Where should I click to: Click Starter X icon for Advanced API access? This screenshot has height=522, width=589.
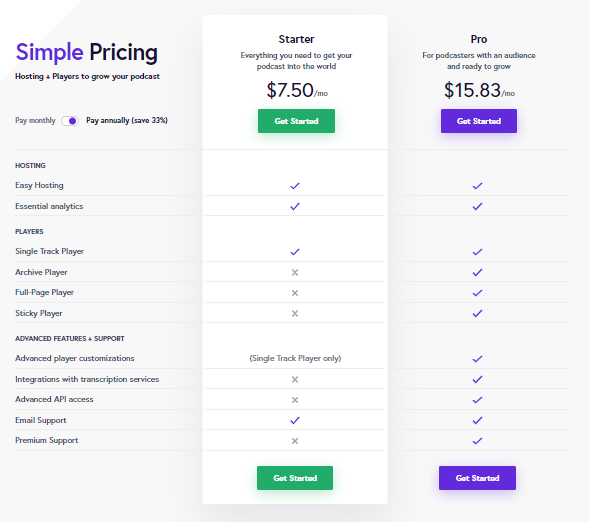(x=295, y=400)
